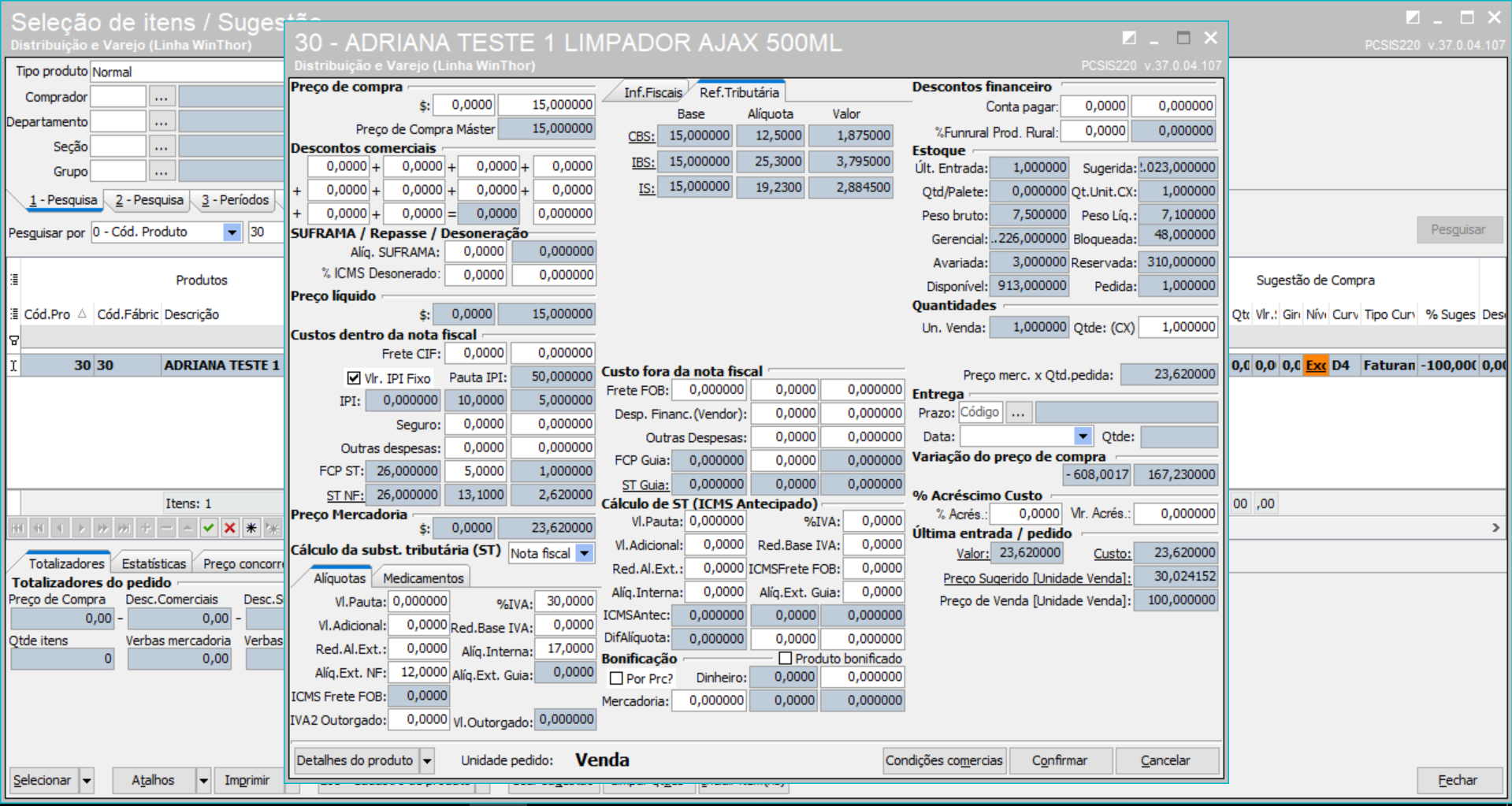
Task: Switch to the Estatísticas tab
Action: 154,563
